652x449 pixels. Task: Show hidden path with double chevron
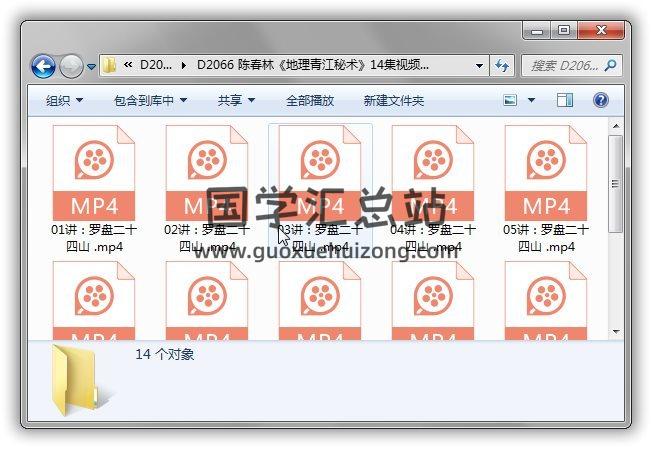click(128, 65)
